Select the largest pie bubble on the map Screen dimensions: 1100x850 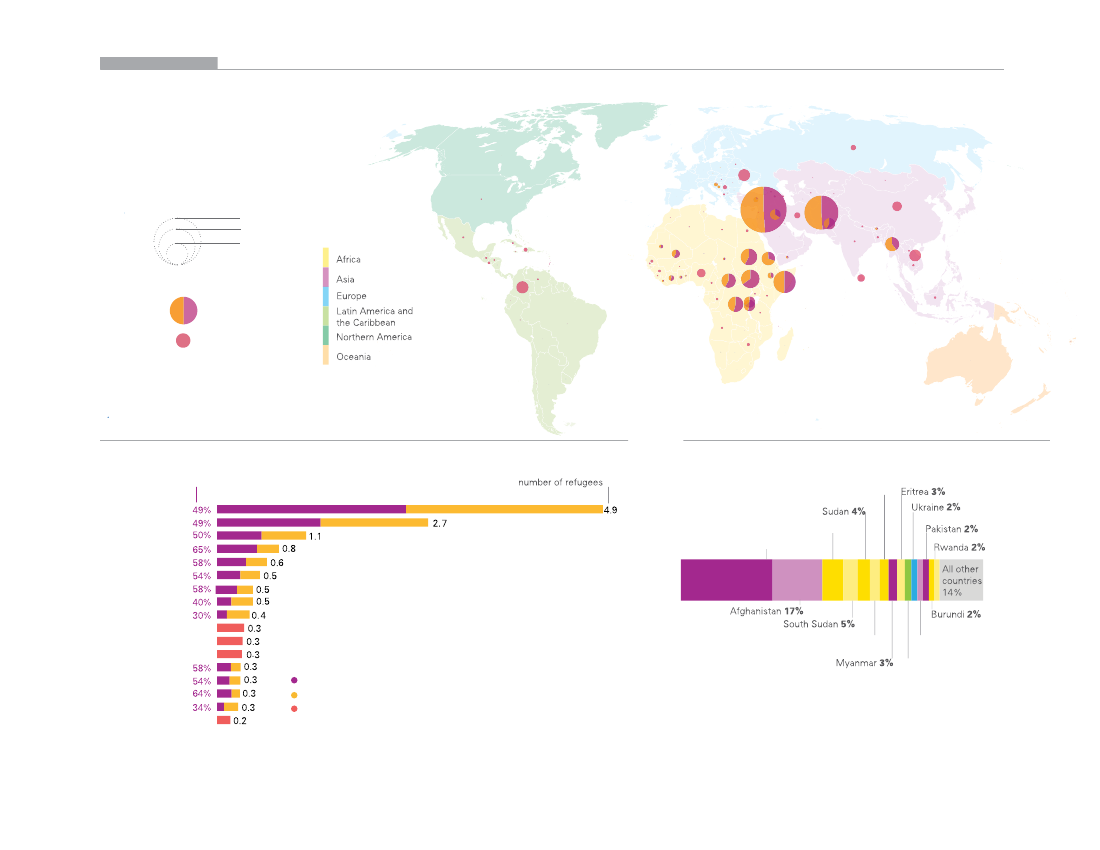click(x=763, y=209)
